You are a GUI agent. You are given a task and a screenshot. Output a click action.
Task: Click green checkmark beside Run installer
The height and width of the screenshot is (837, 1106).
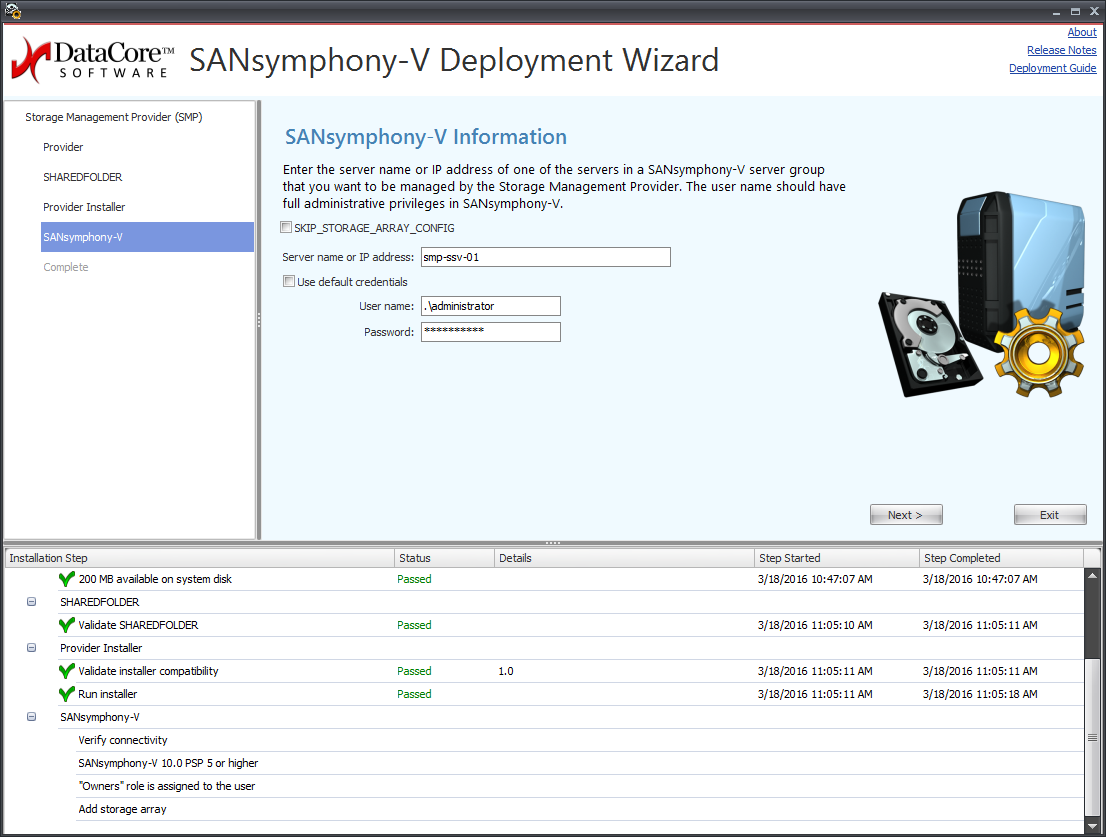coord(67,694)
